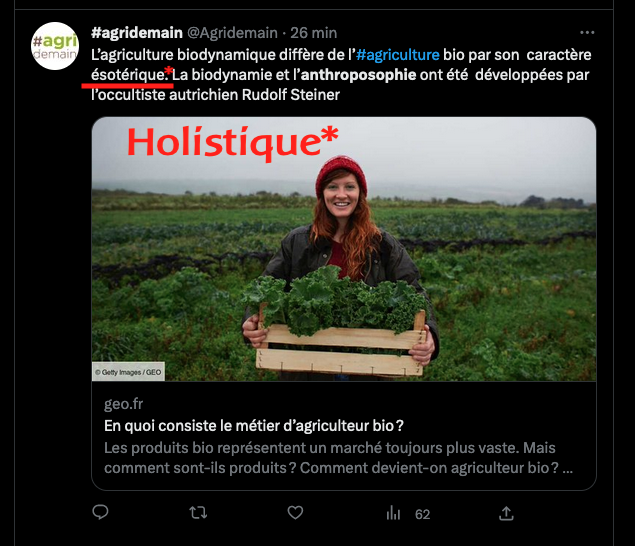Click the article description starting Les produits bio
Screen dimensions: 635x546
pos(339,458)
